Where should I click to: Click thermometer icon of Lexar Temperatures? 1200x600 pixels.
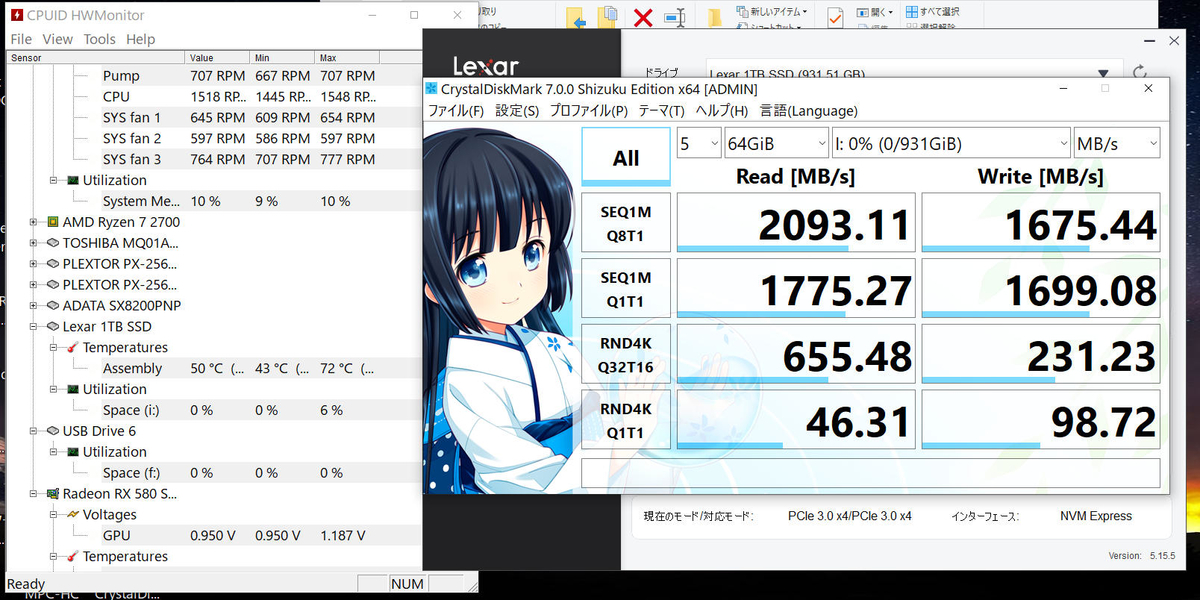coord(73,348)
